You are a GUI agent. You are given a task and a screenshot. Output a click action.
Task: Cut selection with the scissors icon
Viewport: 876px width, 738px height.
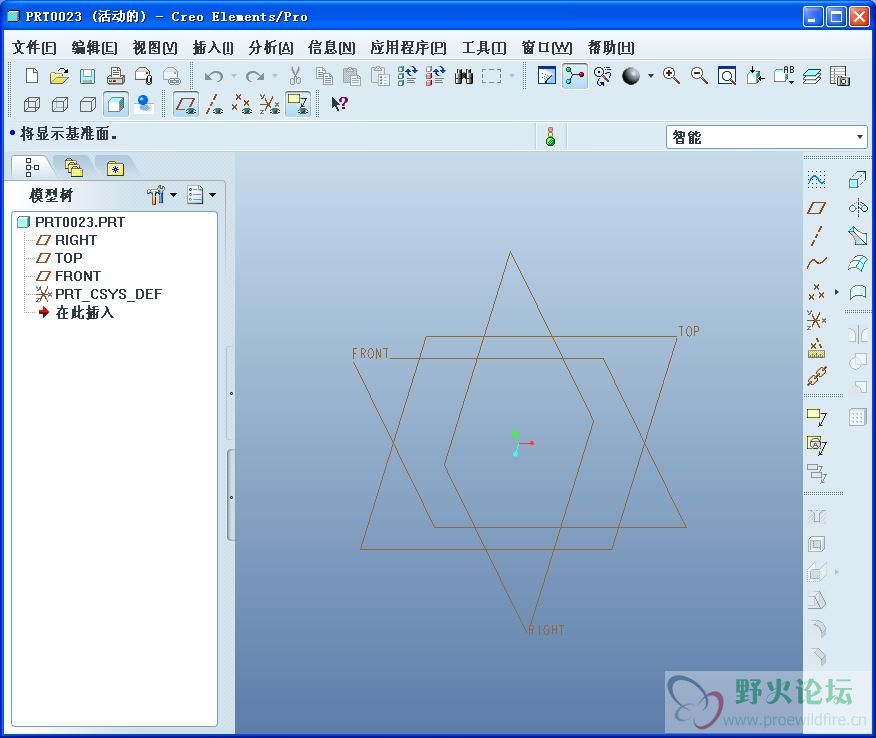(x=296, y=76)
